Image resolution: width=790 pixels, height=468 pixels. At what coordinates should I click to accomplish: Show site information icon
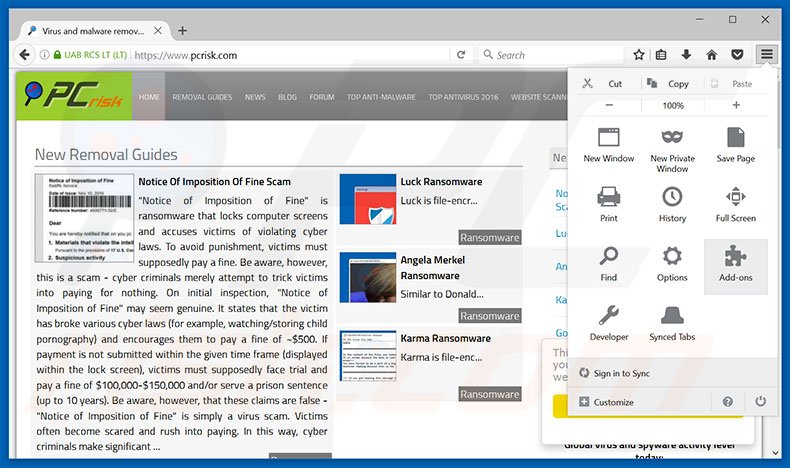44,54
